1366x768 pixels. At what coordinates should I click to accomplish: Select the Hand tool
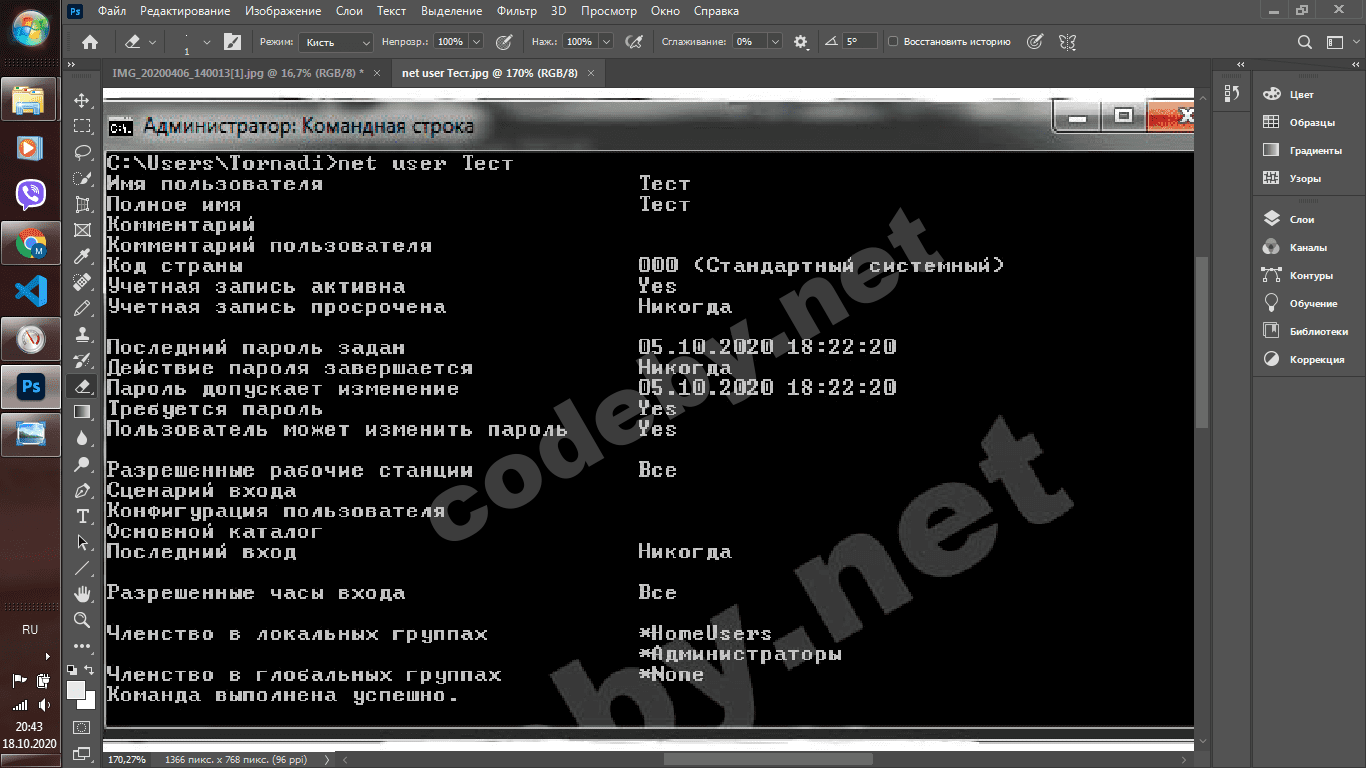point(83,594)
